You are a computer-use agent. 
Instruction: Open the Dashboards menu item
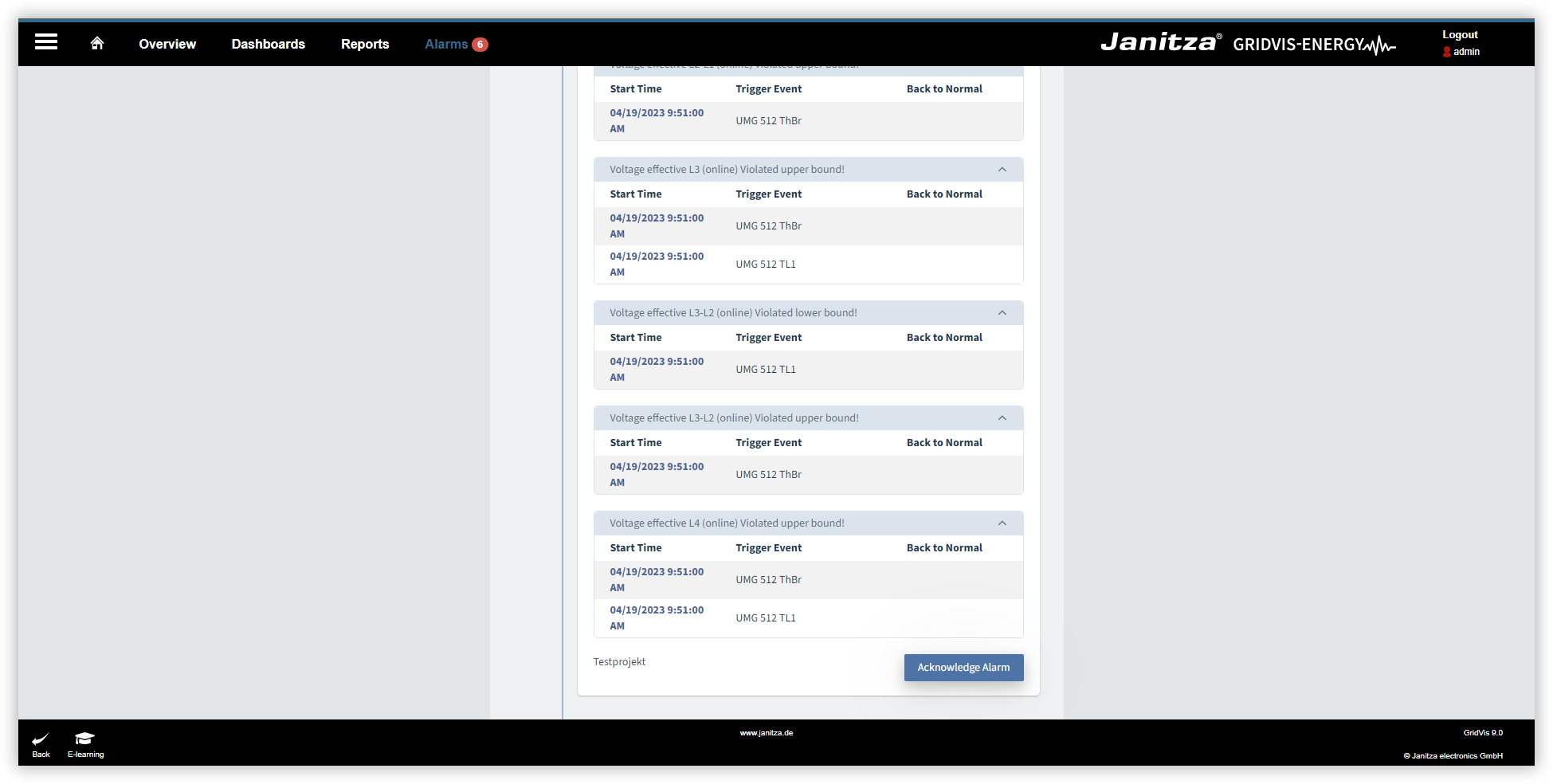(268, 44)
